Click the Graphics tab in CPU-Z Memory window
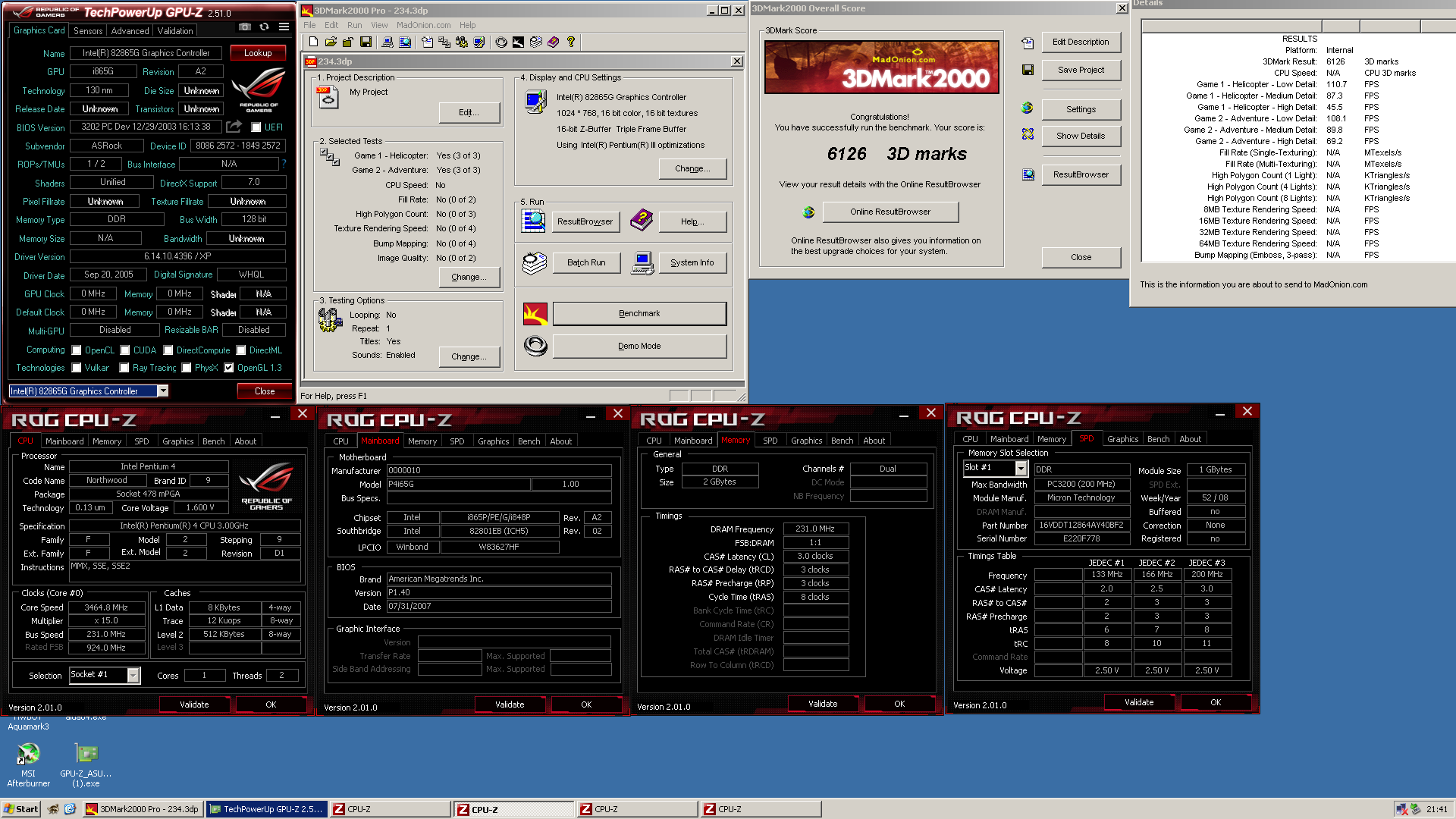 (806, 441)
